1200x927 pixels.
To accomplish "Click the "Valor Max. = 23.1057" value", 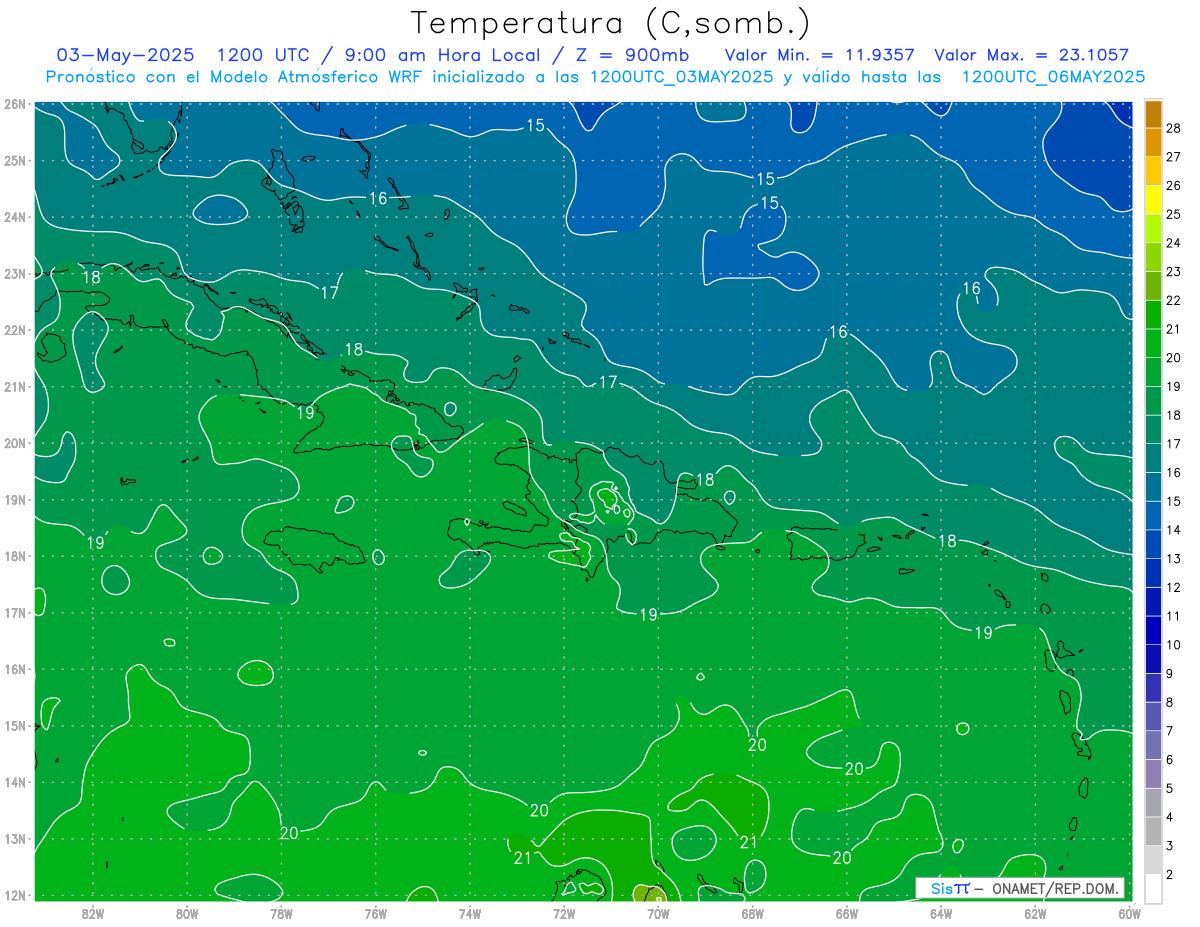I will click(x=1031, y=55).
